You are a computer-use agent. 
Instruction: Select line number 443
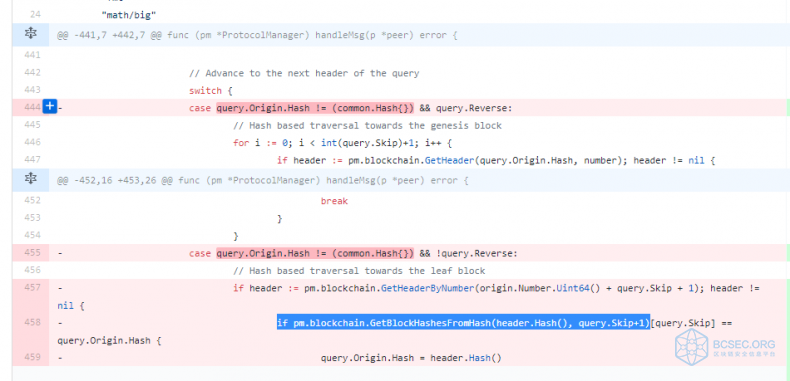click(x=32, y=90)
